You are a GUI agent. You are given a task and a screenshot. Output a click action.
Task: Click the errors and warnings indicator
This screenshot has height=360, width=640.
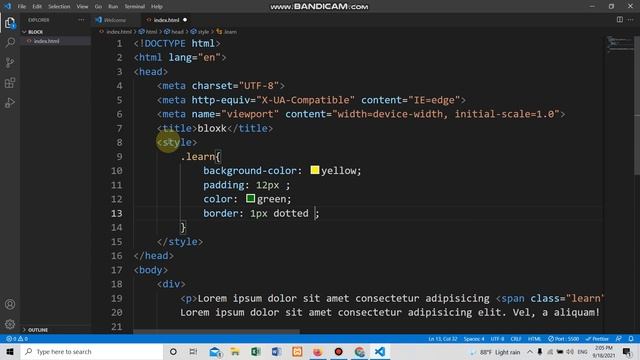[x=17, y=339]
